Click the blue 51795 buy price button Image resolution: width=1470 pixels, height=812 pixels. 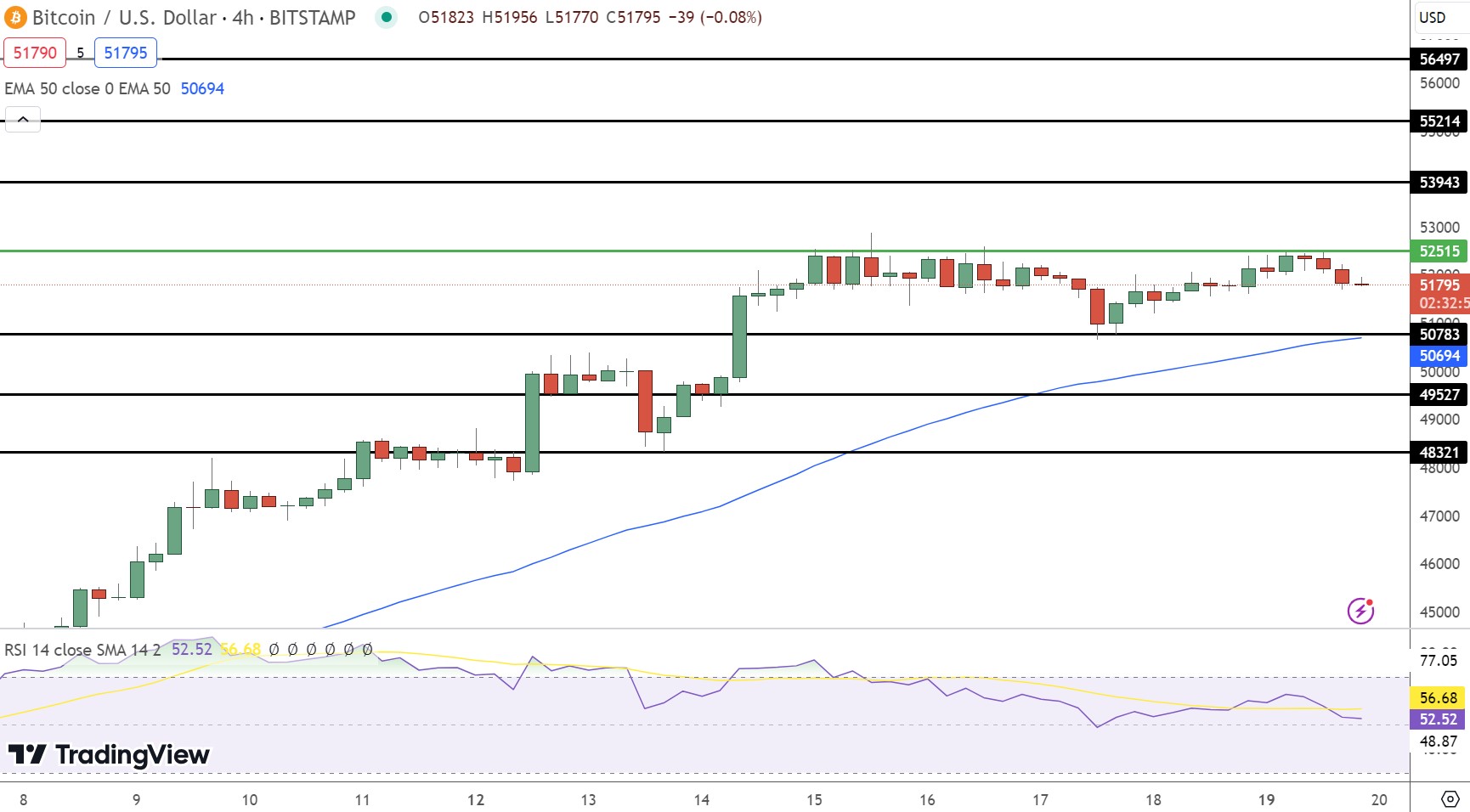pyautogui.click(x=125, y=53)
